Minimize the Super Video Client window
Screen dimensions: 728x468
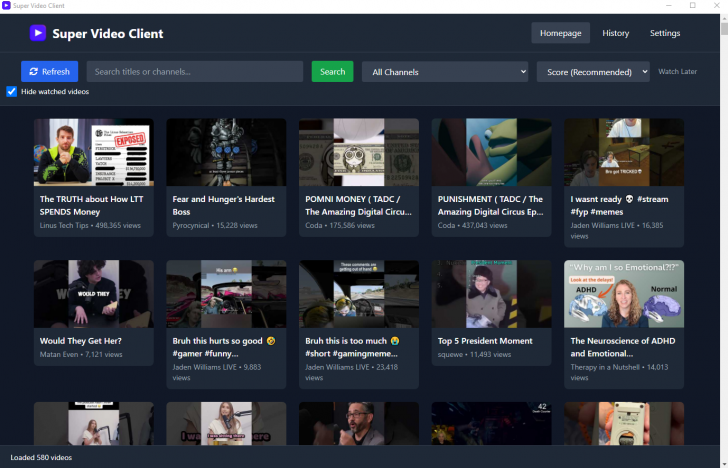tap(669, 6)
